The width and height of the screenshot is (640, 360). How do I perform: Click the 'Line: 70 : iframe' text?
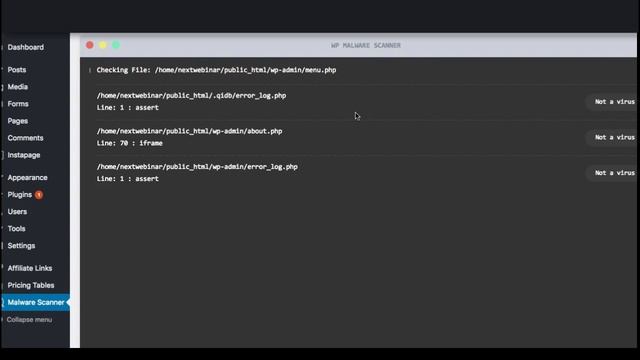(129, 143)
